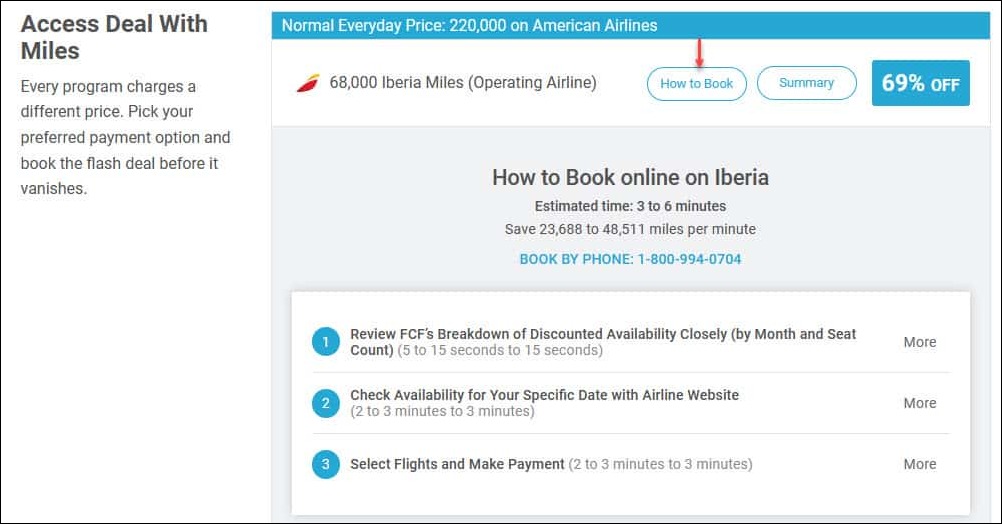
Task: Call the Book by Phone number link
Action: coord(630,259)
